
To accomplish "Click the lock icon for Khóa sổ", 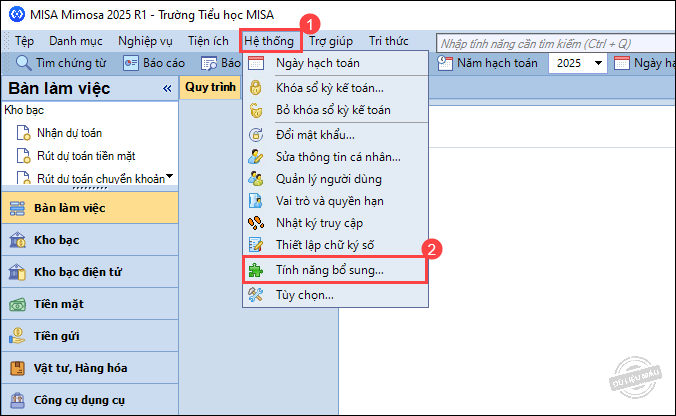I will pyautogui.click(x=256, y=88).
